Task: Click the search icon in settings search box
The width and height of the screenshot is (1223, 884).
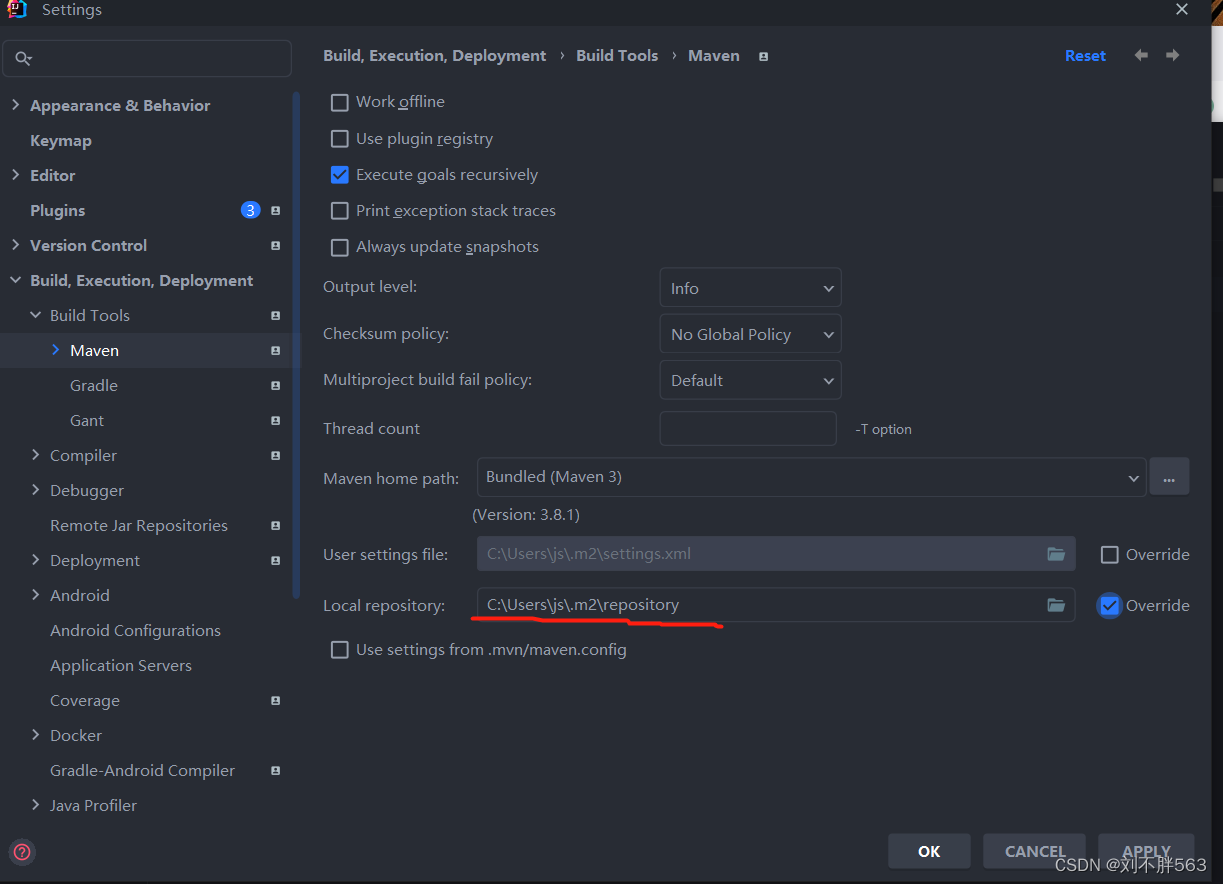Action: click(24, 59)
